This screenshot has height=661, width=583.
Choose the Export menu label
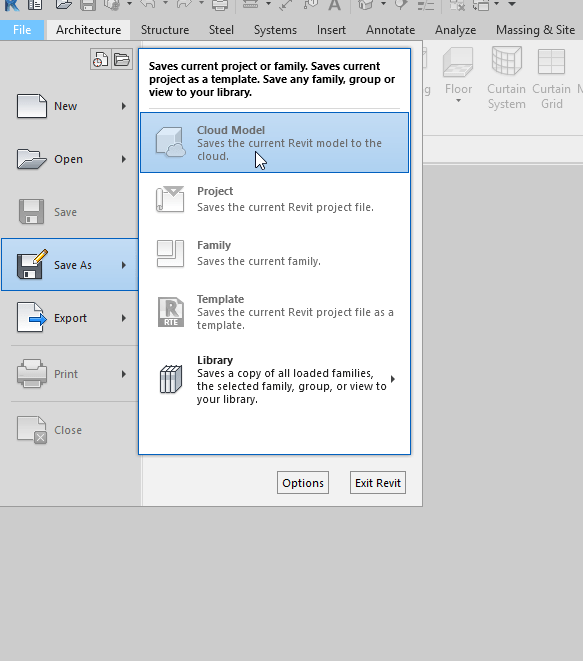70,318
